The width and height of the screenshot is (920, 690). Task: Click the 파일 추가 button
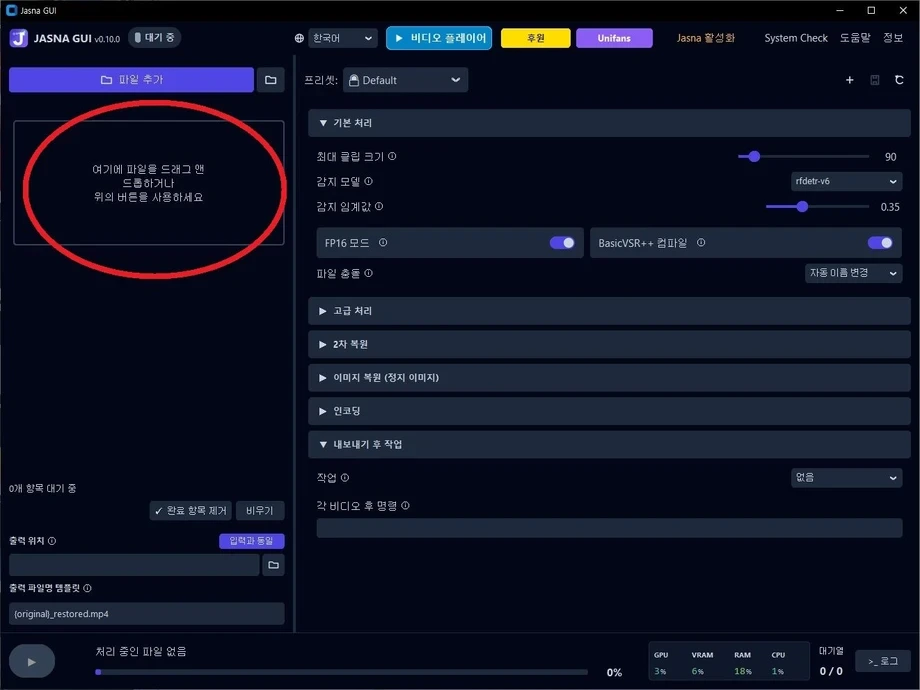point(131,80)
